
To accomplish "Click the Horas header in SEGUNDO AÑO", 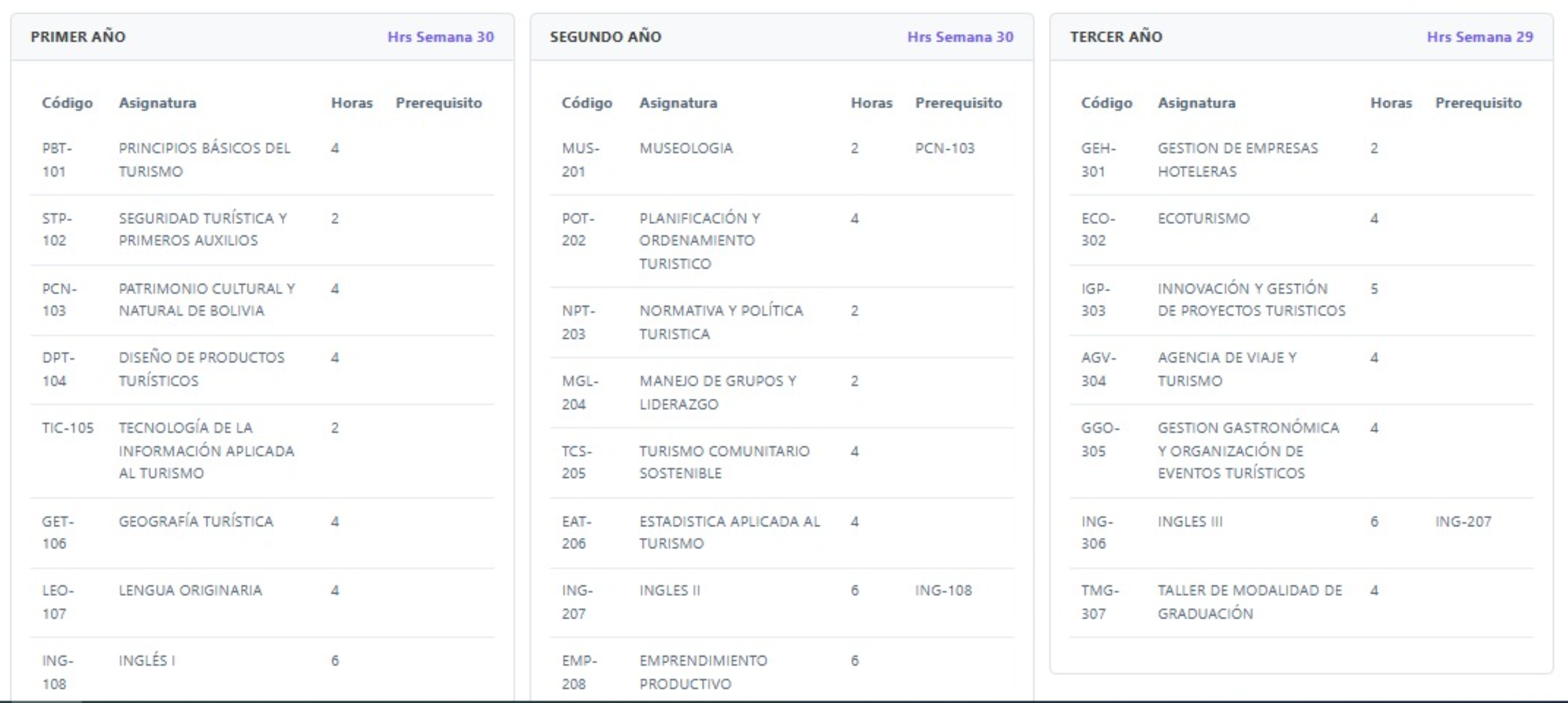I will pyautogui.click(x=871, y=103).
